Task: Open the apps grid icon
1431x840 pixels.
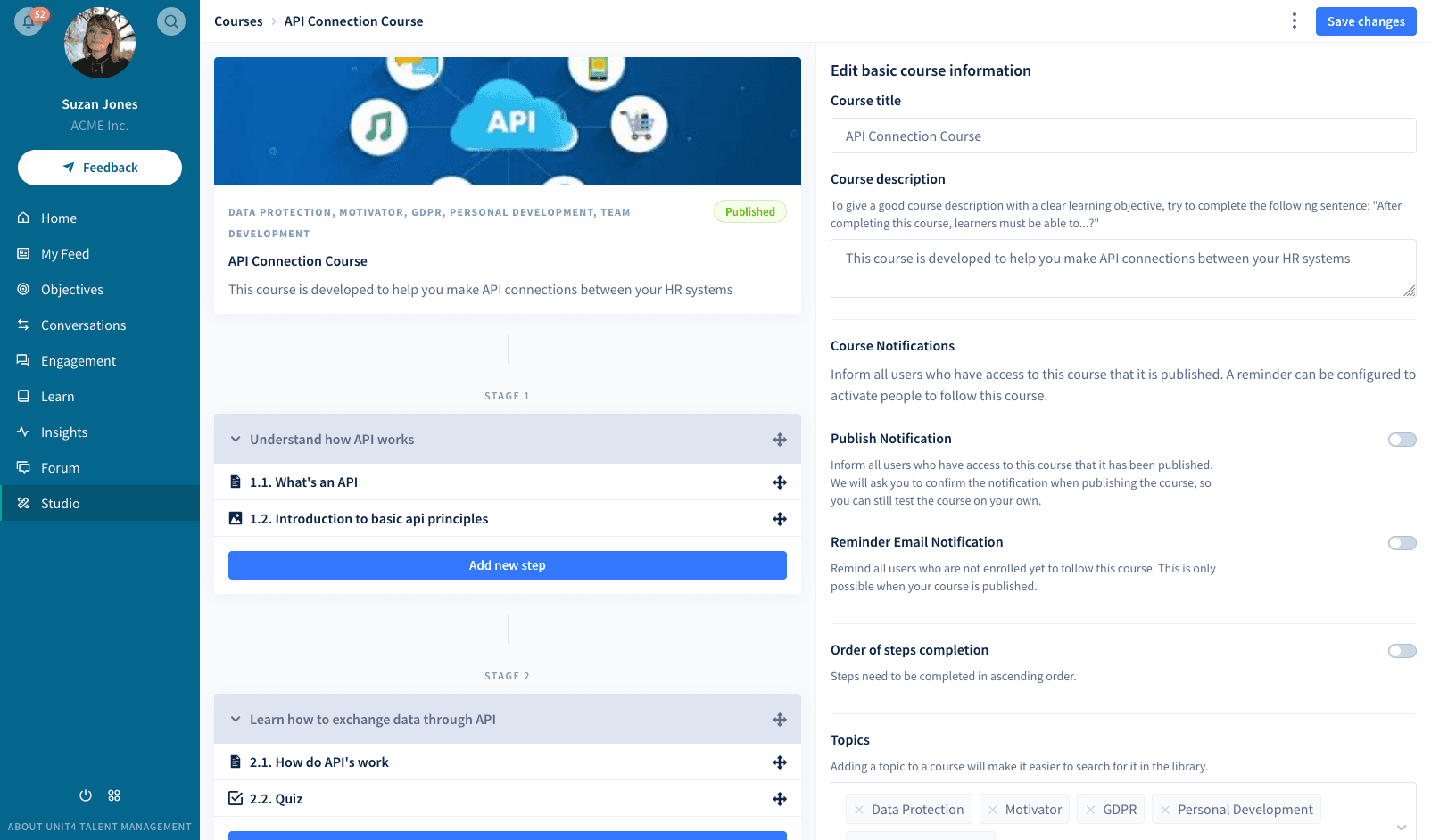Action: 114,795
